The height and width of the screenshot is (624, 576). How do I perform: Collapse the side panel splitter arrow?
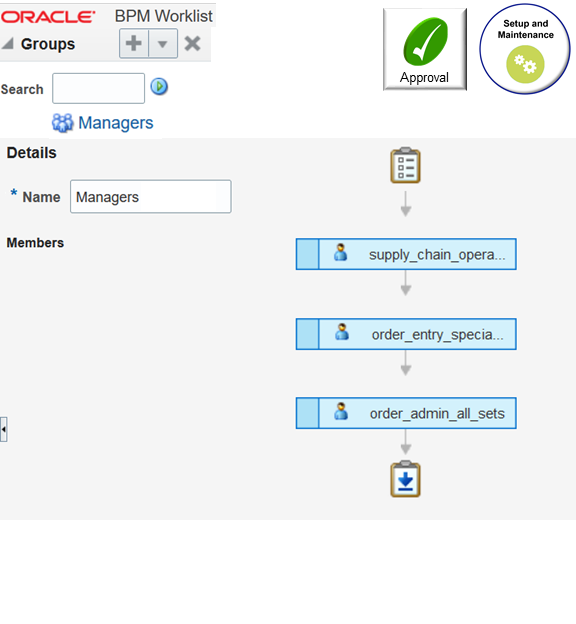[x=4, y=429]
